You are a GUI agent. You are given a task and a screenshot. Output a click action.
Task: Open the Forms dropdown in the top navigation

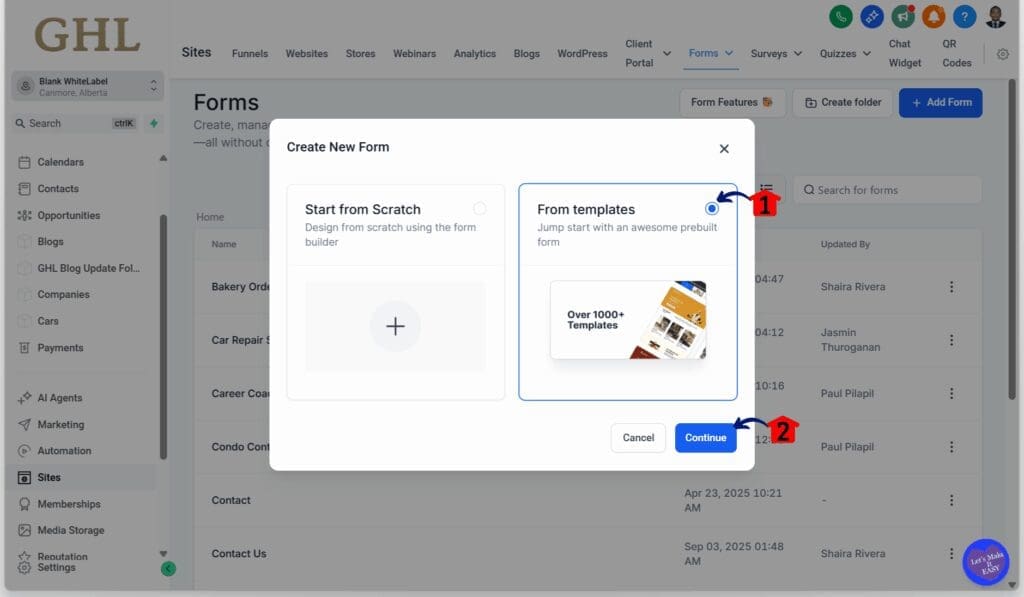[710, 53]
